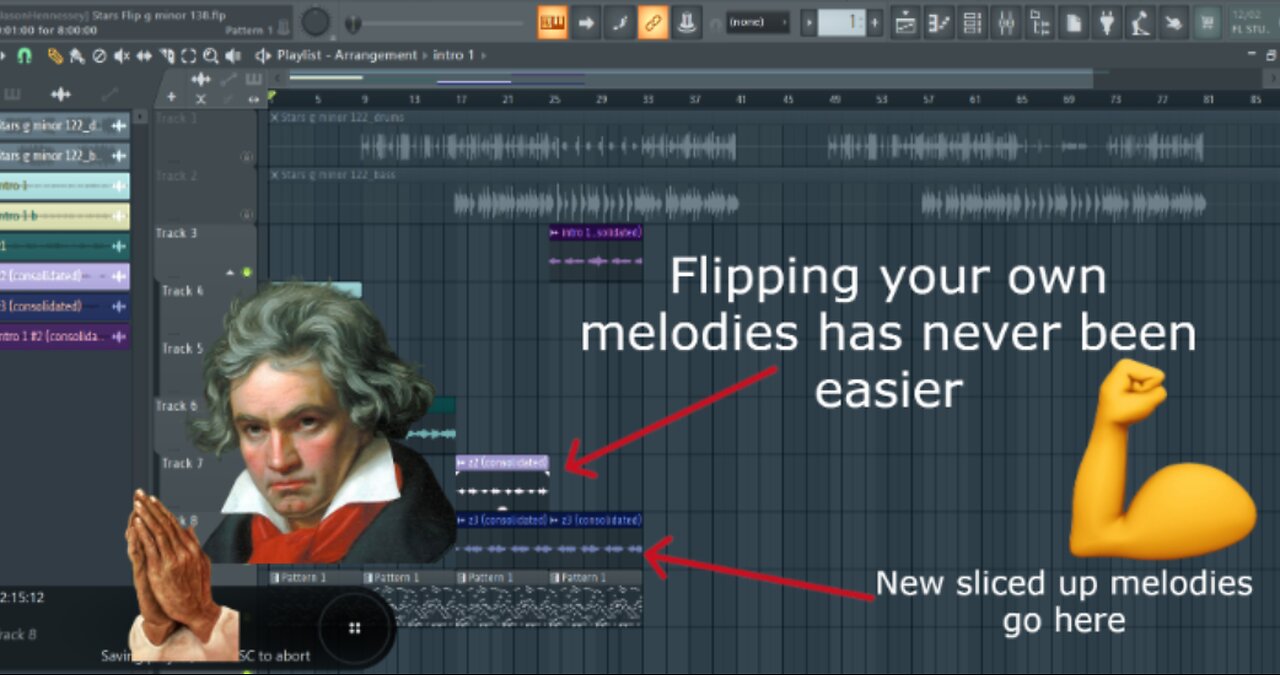1280x675 pixels.
Task: Toggle pattern filter in picker header
Action: coord(12,94)
